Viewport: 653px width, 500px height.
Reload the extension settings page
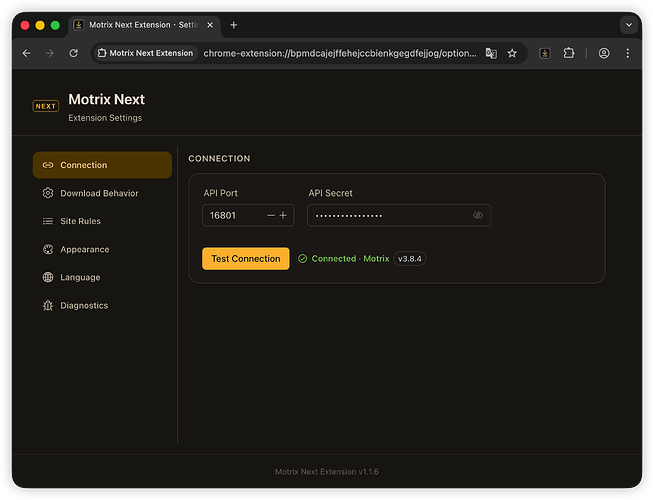73,53
